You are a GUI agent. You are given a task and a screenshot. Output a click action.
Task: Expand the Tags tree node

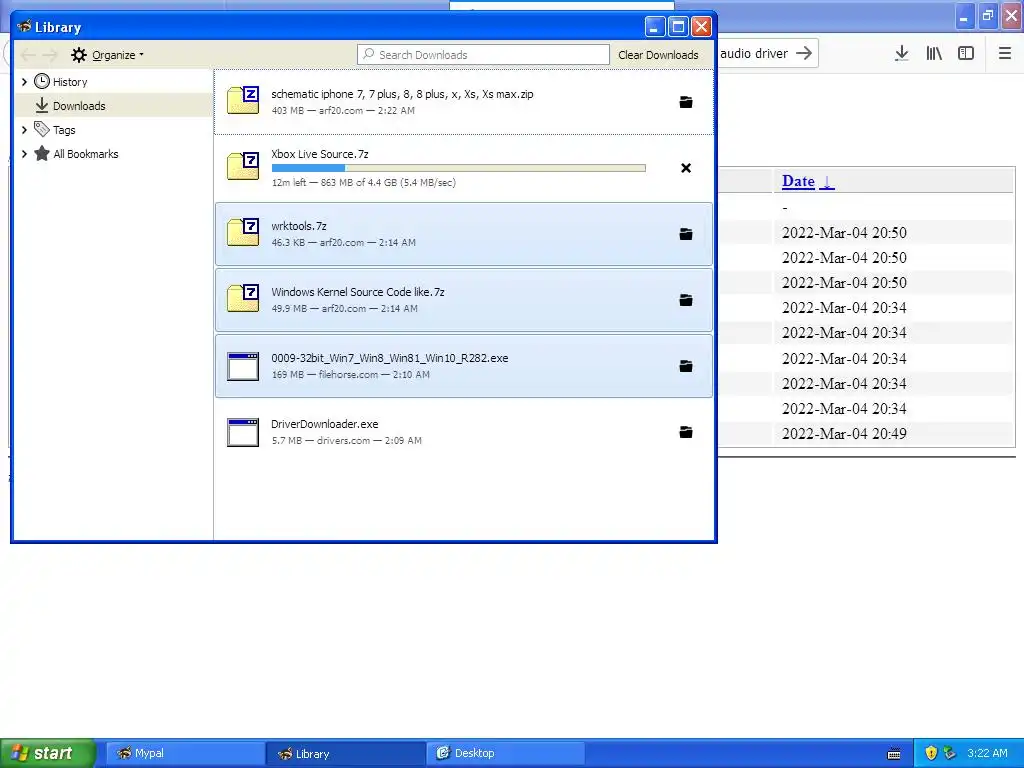pos(24,130)
